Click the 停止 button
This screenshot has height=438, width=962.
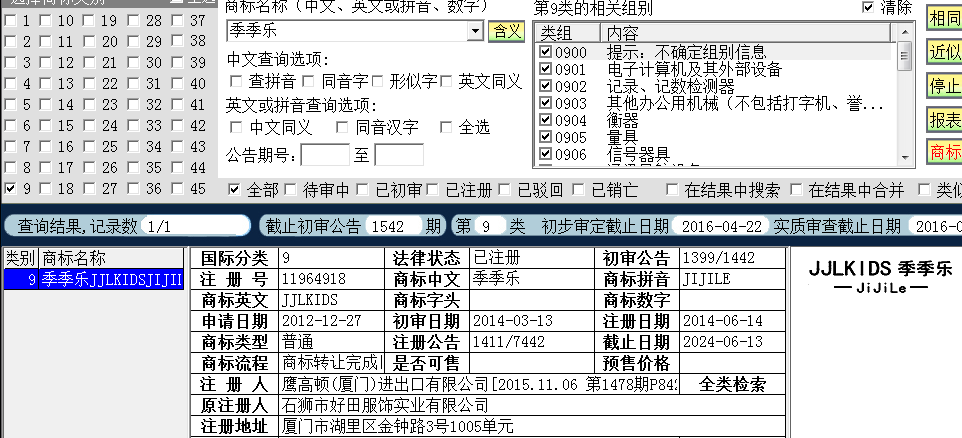point(944,86)
